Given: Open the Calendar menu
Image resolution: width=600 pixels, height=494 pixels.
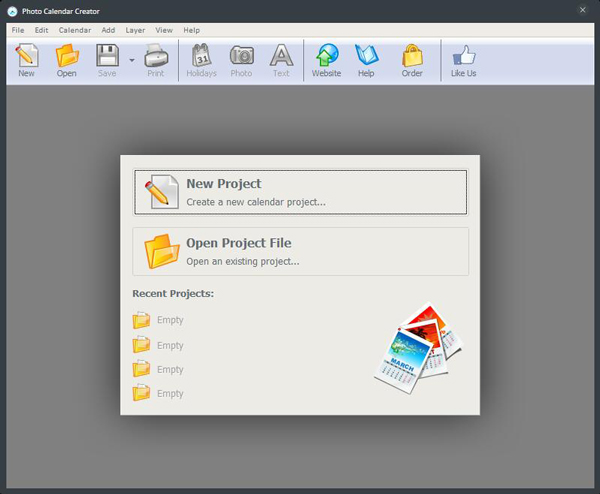Looking at the screenshot, I should click(75, 30).
